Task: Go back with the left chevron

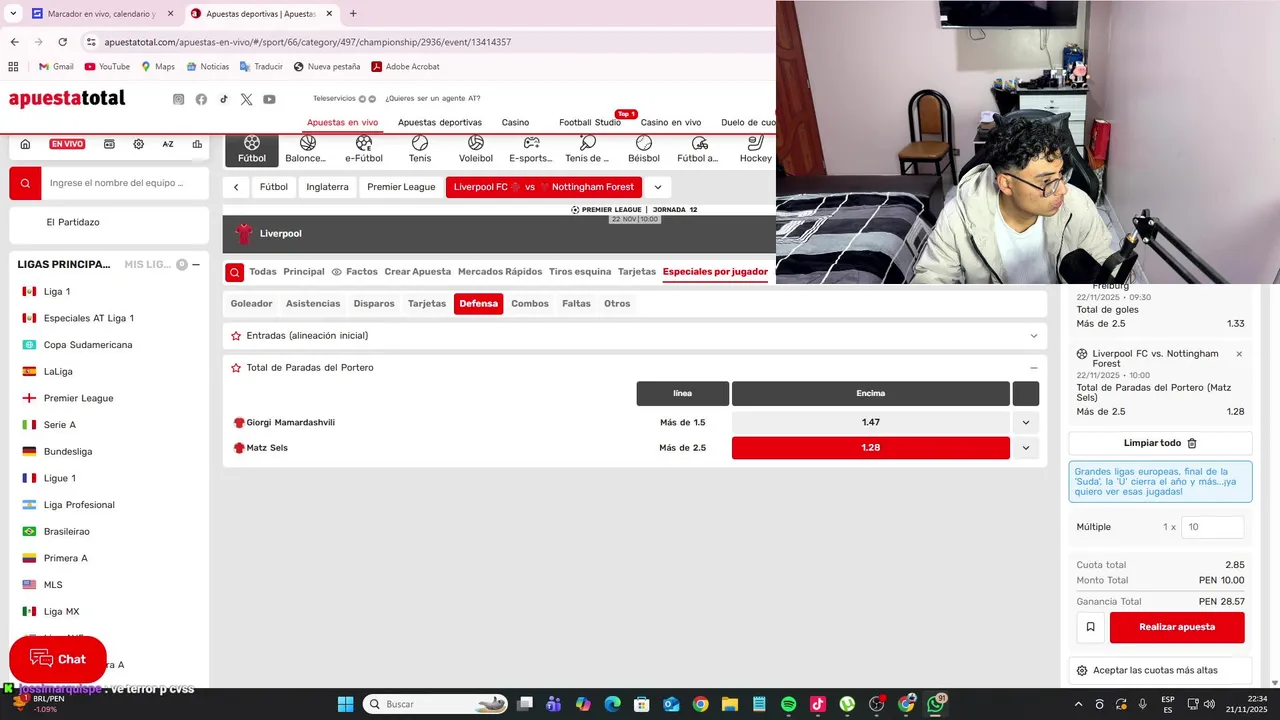Action: click(x=236, y=187)
